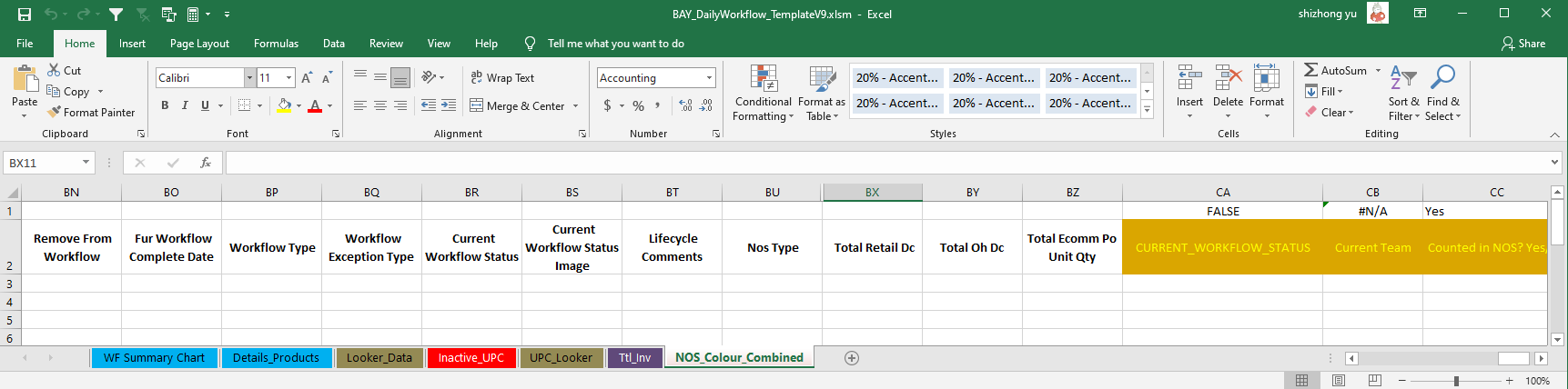This screenshot has width=1568, height=389.
Task: Click the formula bar input field
Action: (885, 163)
